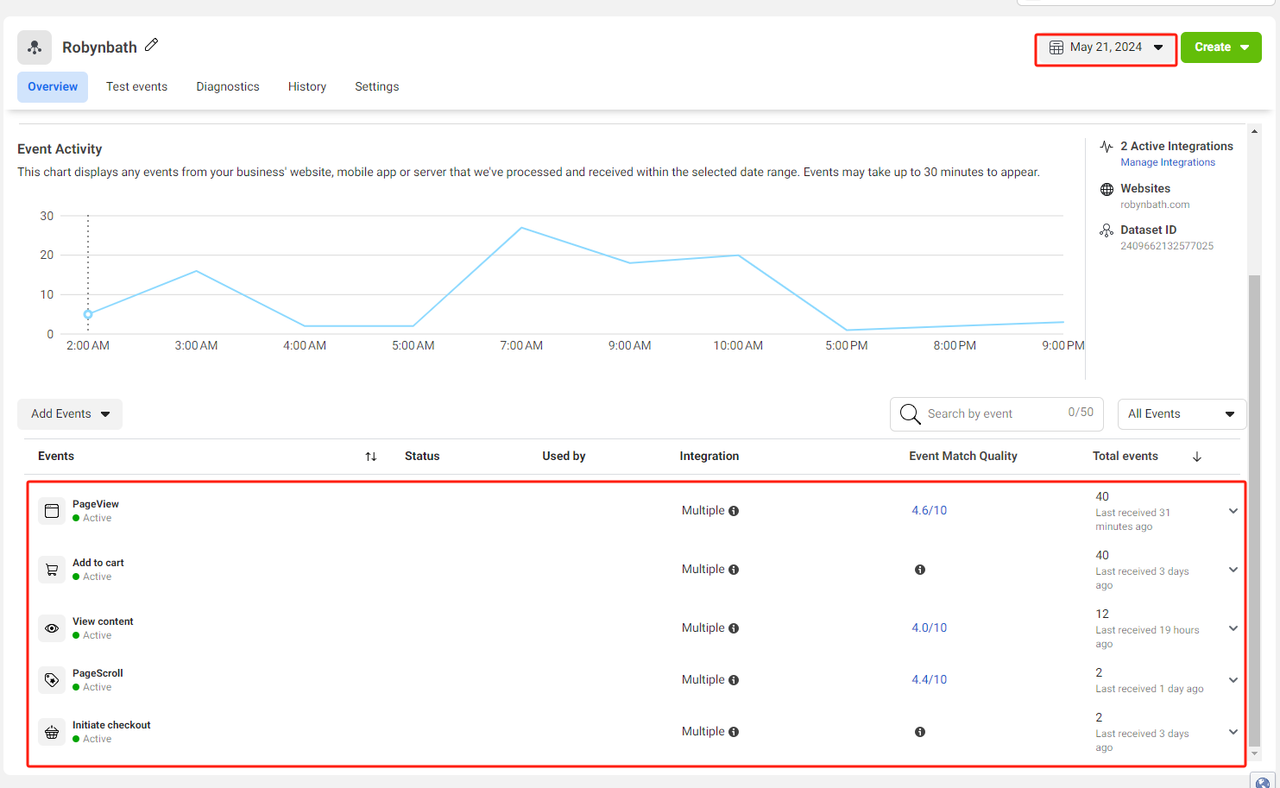Expand the View content row chevron
The image size is (1280, 788).
(x=1233, y=629)
